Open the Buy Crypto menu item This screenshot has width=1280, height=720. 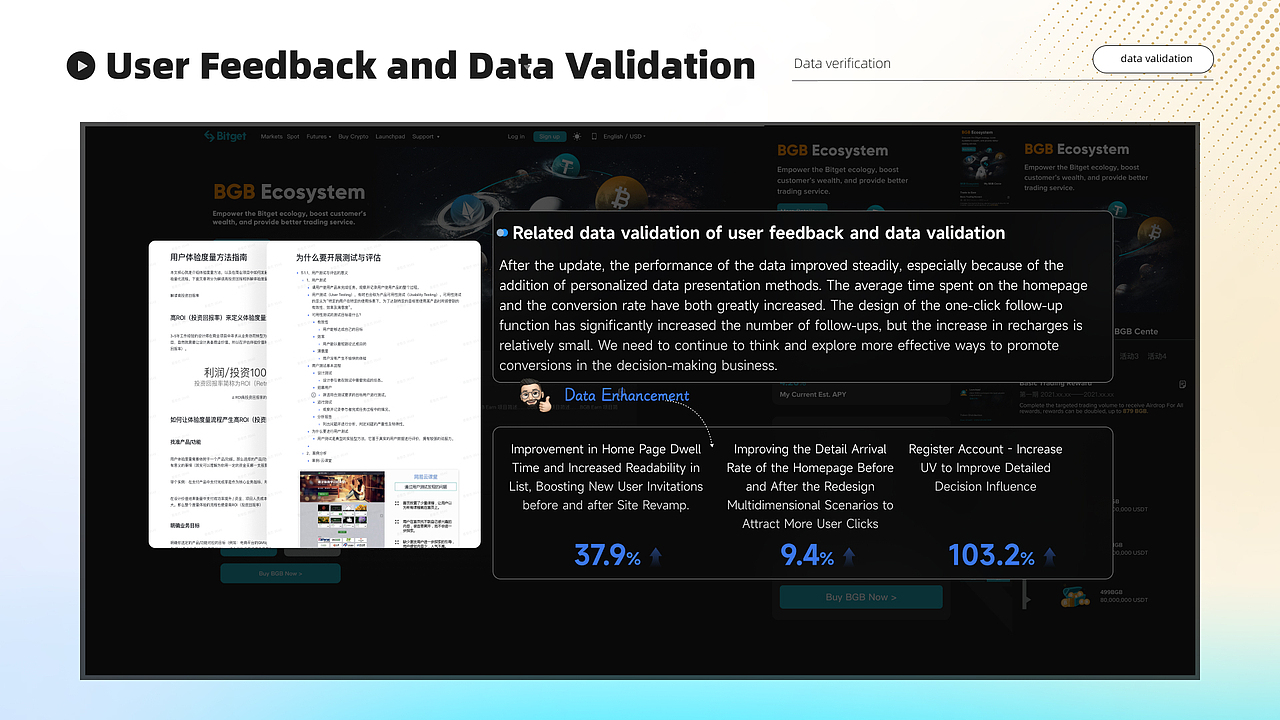click(x=353, y=136)
